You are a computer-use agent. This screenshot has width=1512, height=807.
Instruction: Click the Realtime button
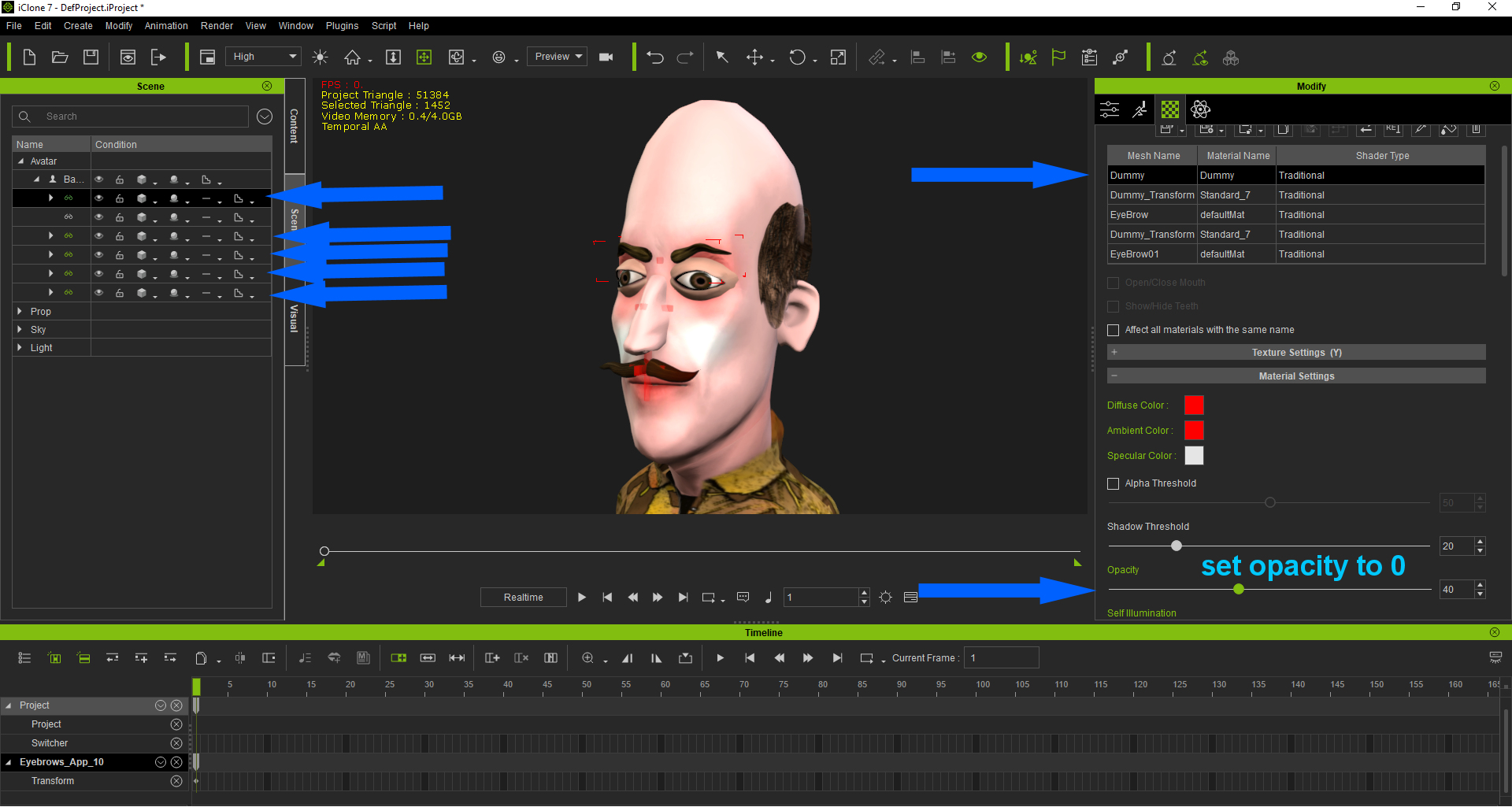coord(523,598)
